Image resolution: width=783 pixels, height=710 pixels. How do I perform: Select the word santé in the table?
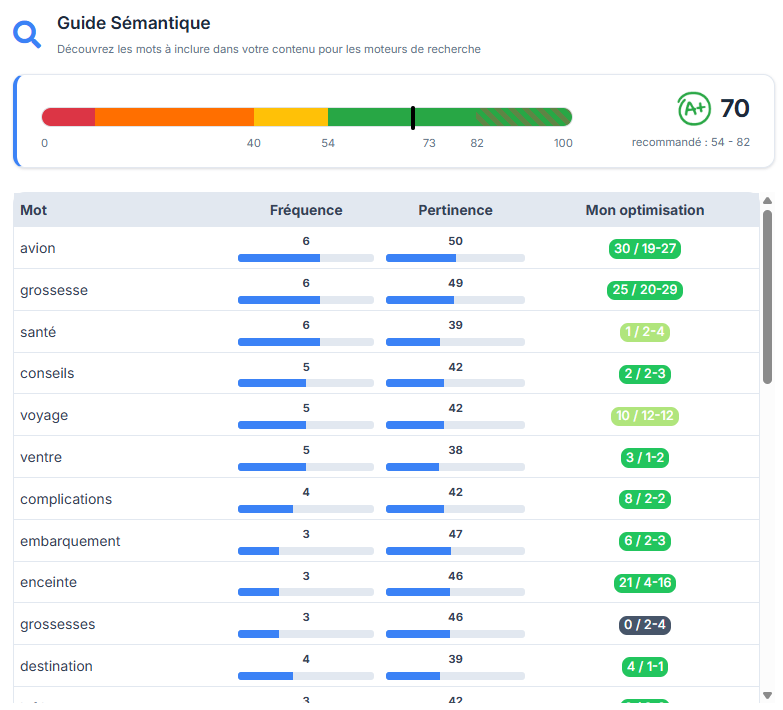click(x=38, y=332)
